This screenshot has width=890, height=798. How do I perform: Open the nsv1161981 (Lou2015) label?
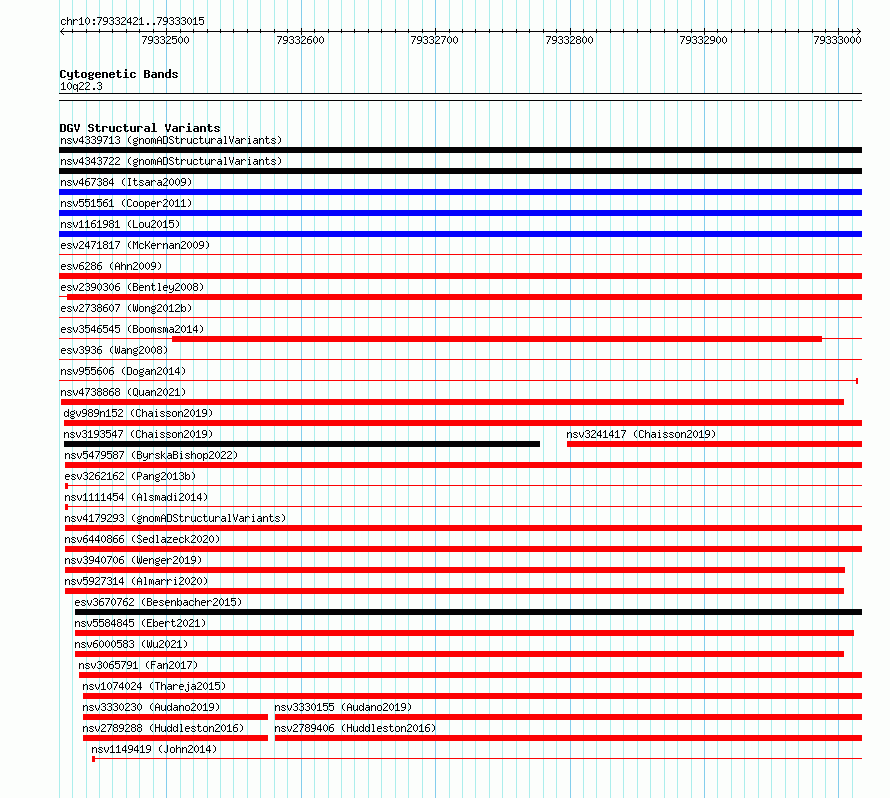(120, 224)
